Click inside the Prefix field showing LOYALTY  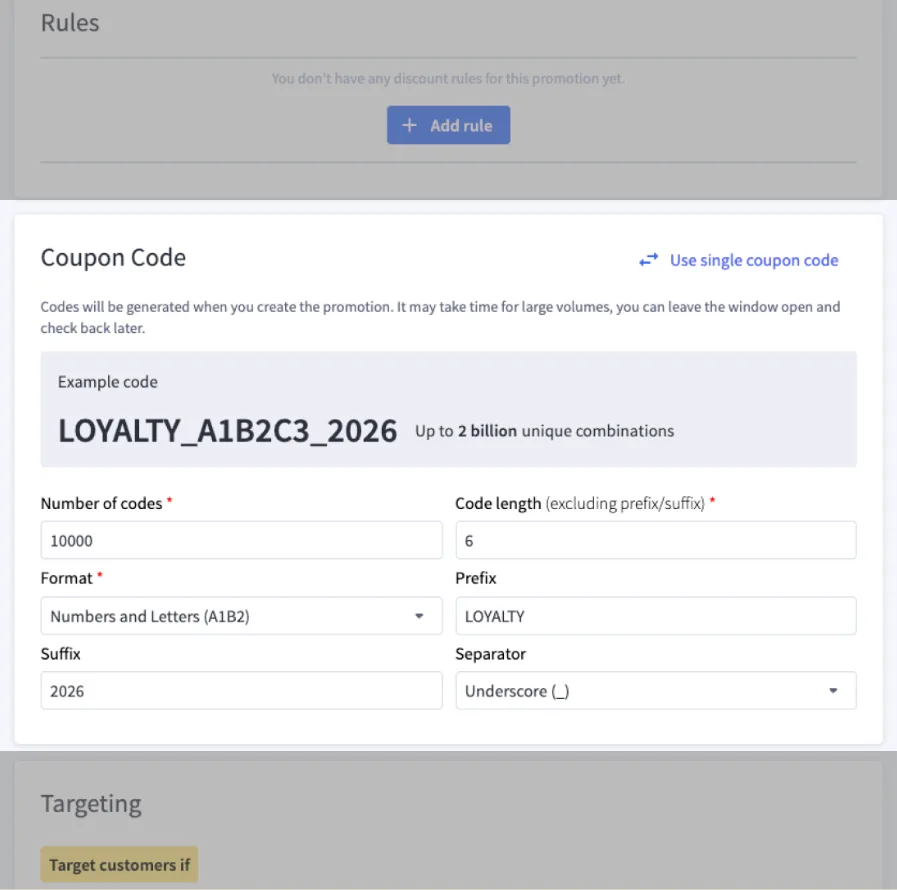click(656, 616)
